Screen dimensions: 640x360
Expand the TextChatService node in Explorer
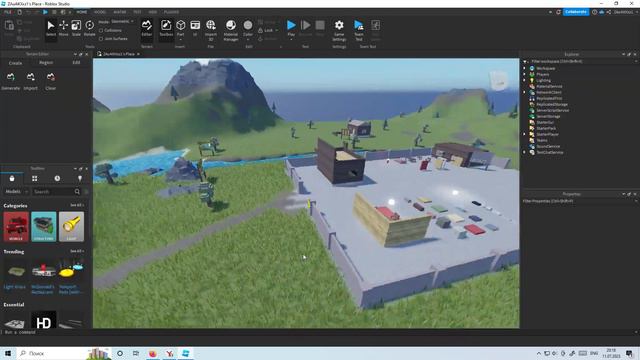coord(524,152)
